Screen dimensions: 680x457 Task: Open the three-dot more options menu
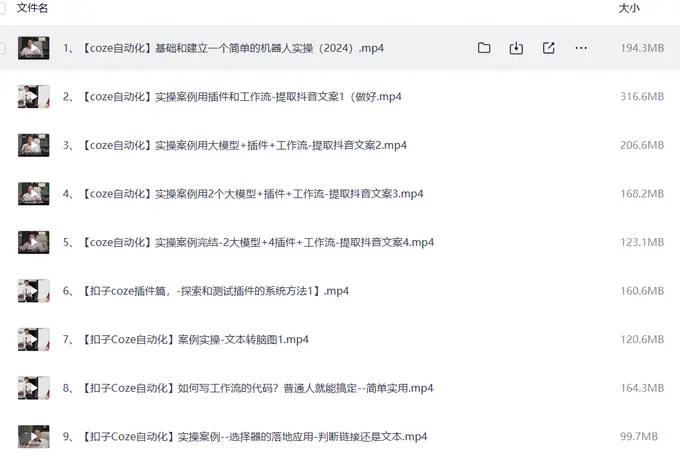coord(581,48)
